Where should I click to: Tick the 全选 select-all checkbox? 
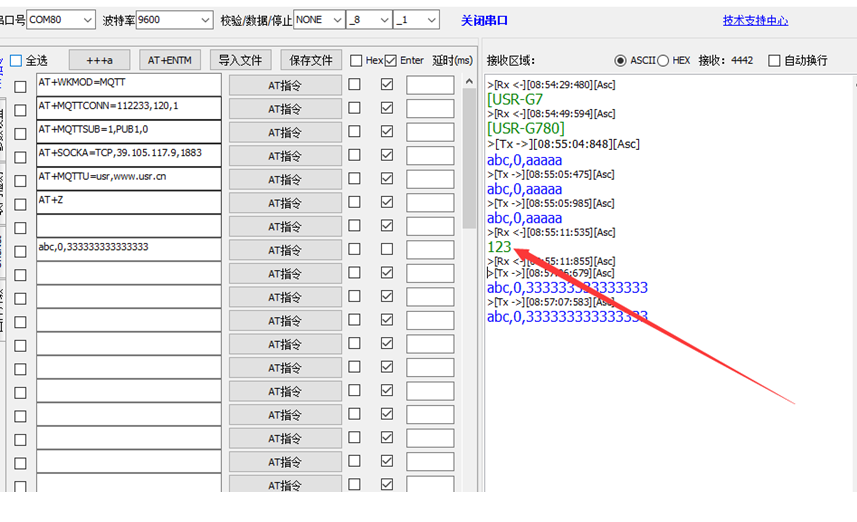click(16, 61)
